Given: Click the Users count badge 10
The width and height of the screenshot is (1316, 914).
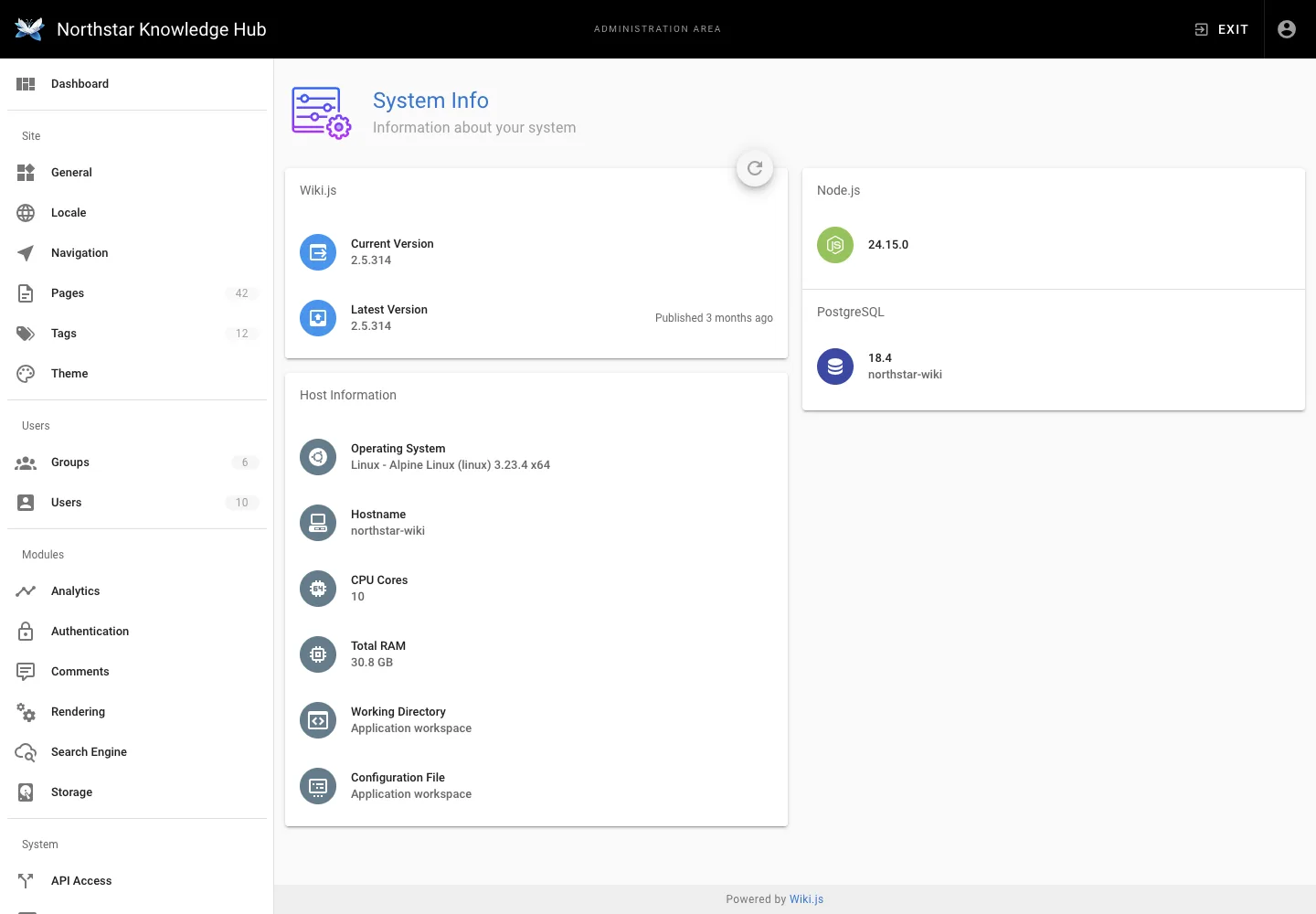Looking at the screenshot, I should [242, 503].
